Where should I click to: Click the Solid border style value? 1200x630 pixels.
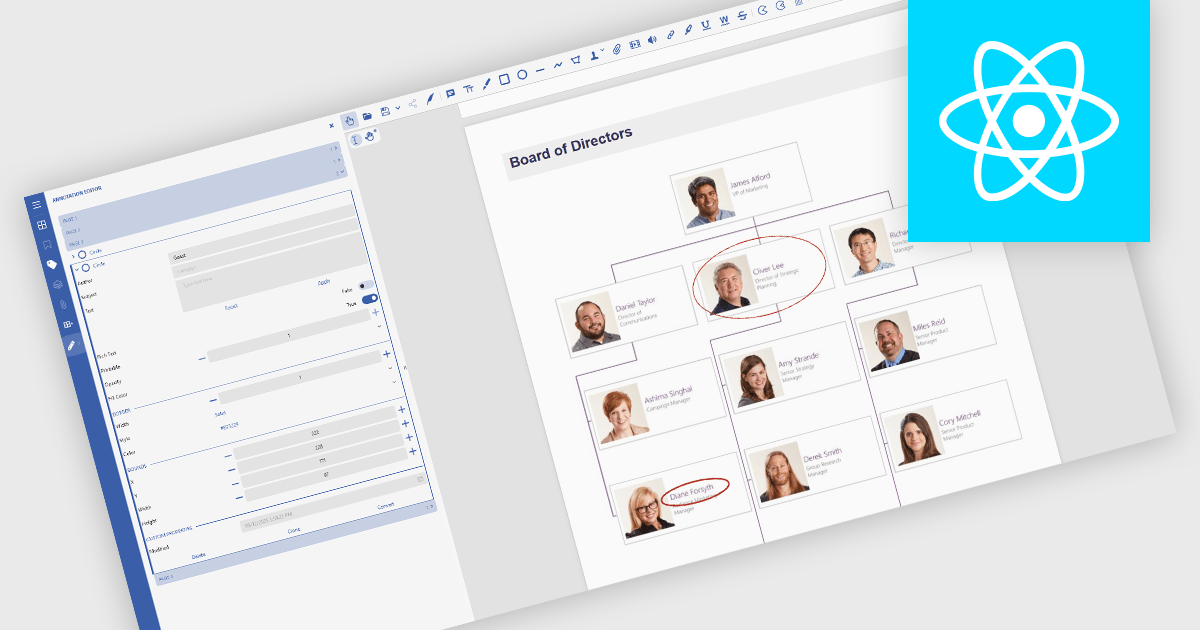coord(219,413)
